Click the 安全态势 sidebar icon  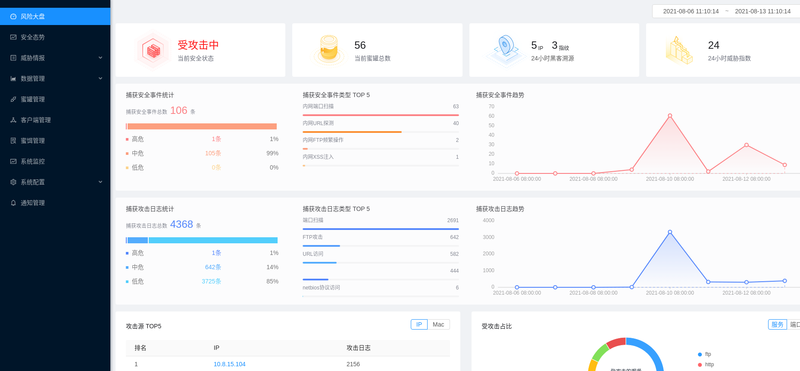coord(13,37)
